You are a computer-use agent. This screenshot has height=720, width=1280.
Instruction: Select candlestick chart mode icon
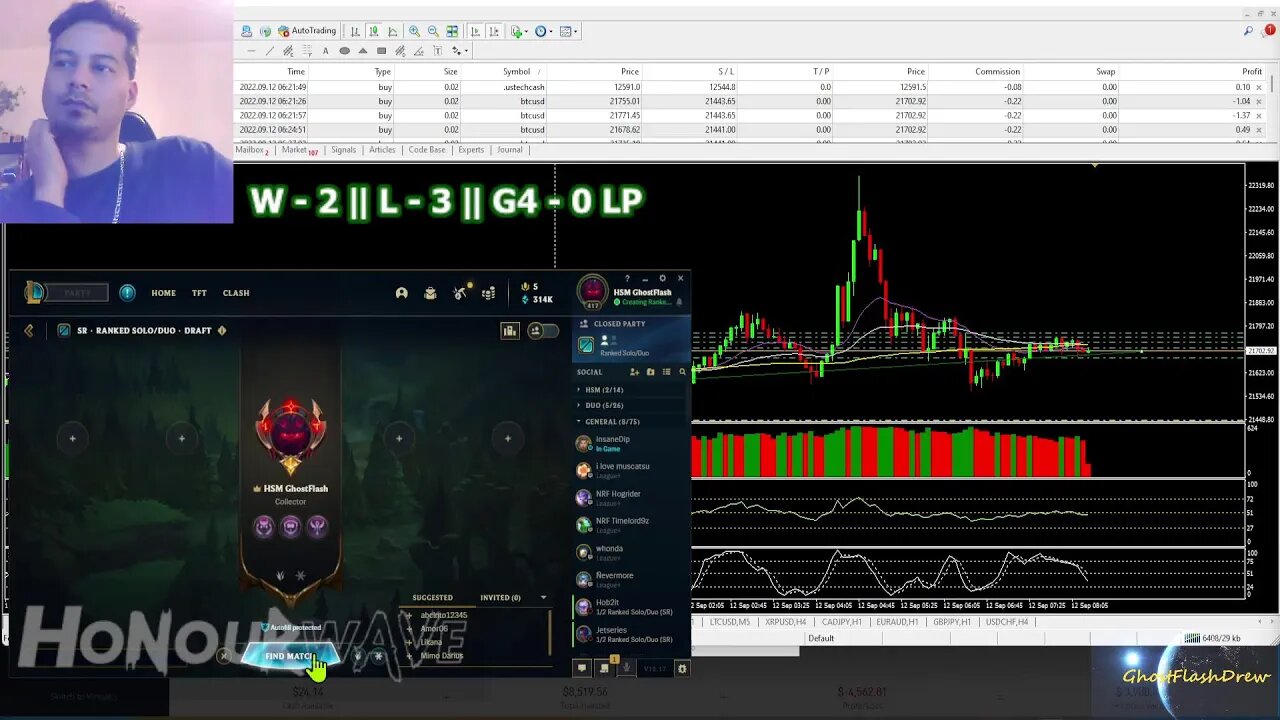click(x=373, y=31)
